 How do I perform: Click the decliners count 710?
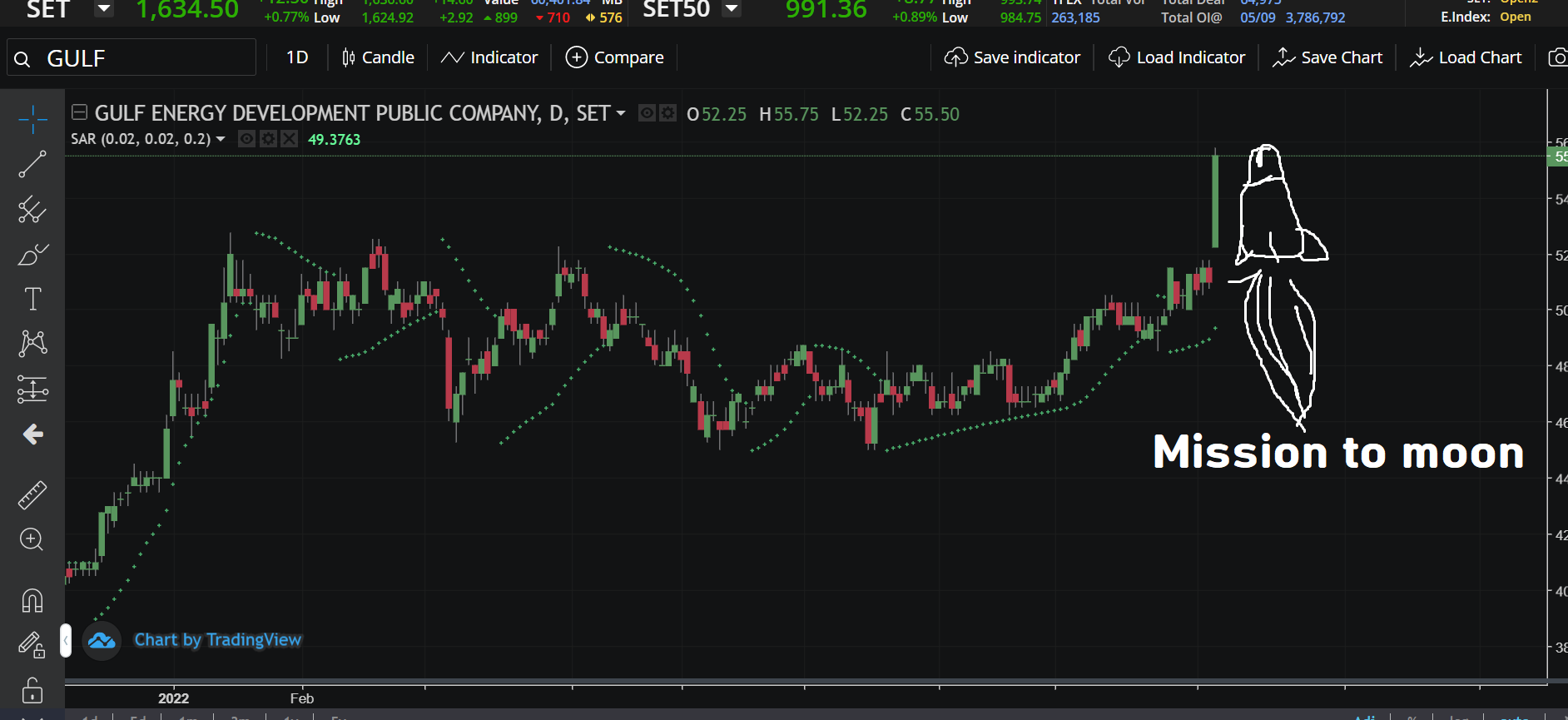[x=558, y=17]
